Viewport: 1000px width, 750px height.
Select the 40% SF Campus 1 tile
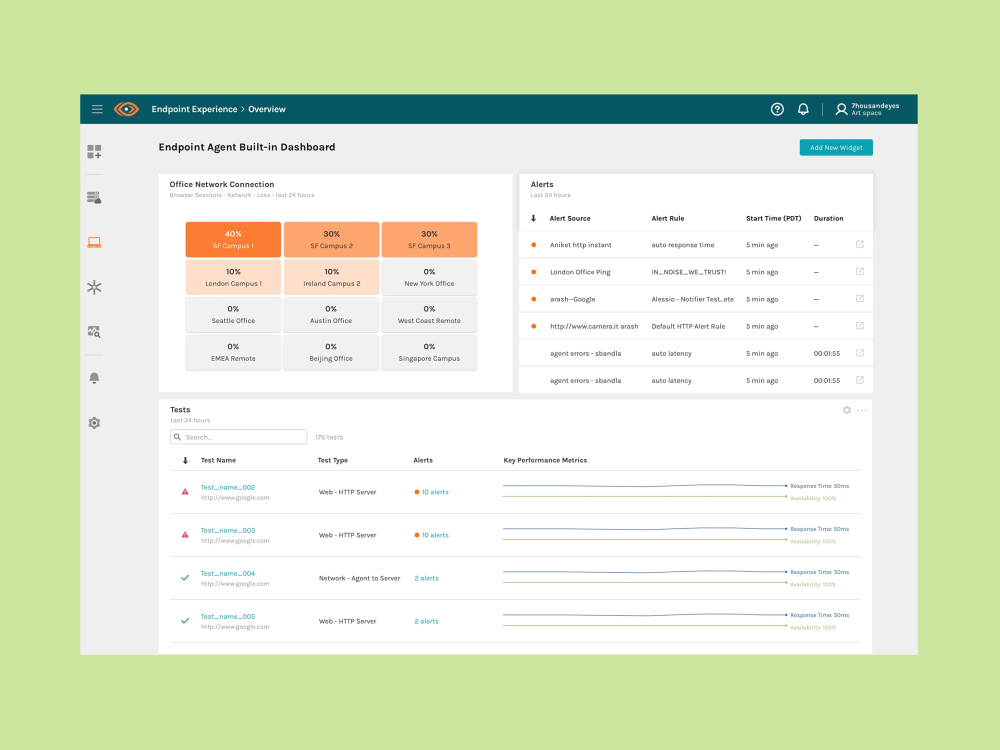coord(233,239)
